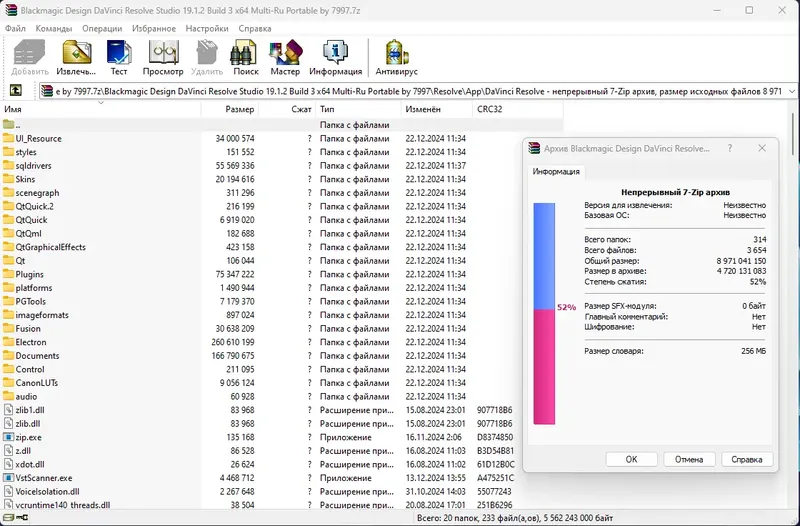
Task: Select the platforms folder row
Action: click(x=282, y=288)
